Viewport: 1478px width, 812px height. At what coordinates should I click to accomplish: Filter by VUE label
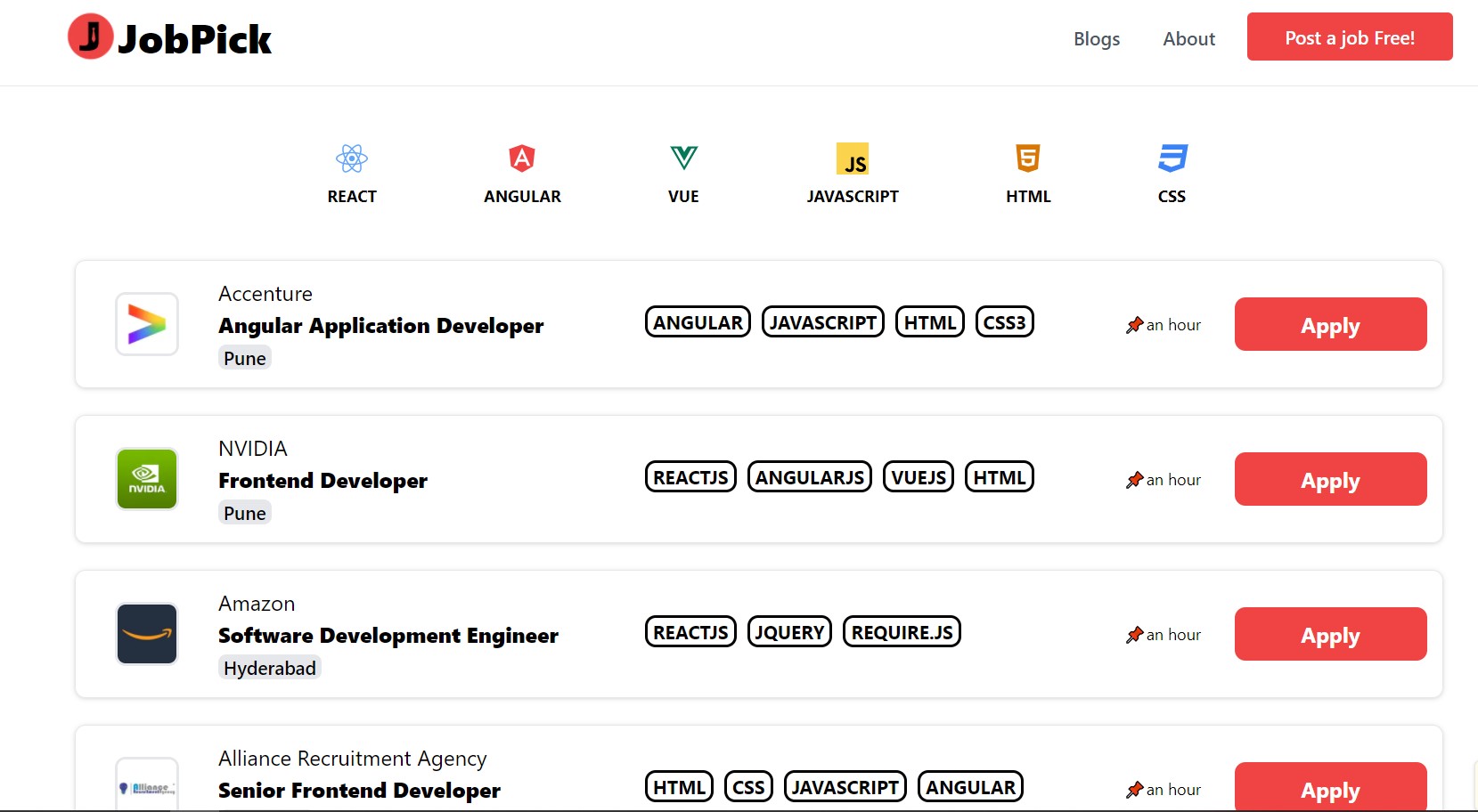(683, 197)
